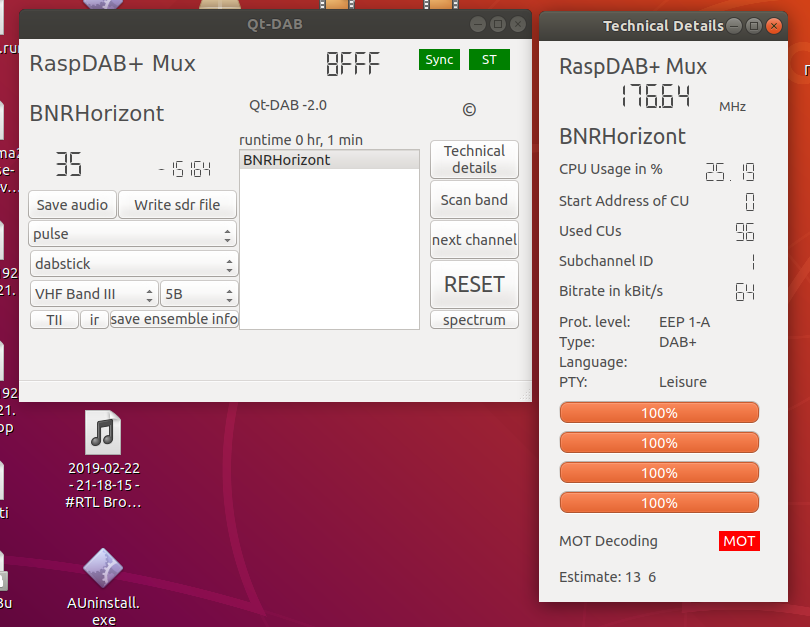Click the TII button

click(54, 320)
